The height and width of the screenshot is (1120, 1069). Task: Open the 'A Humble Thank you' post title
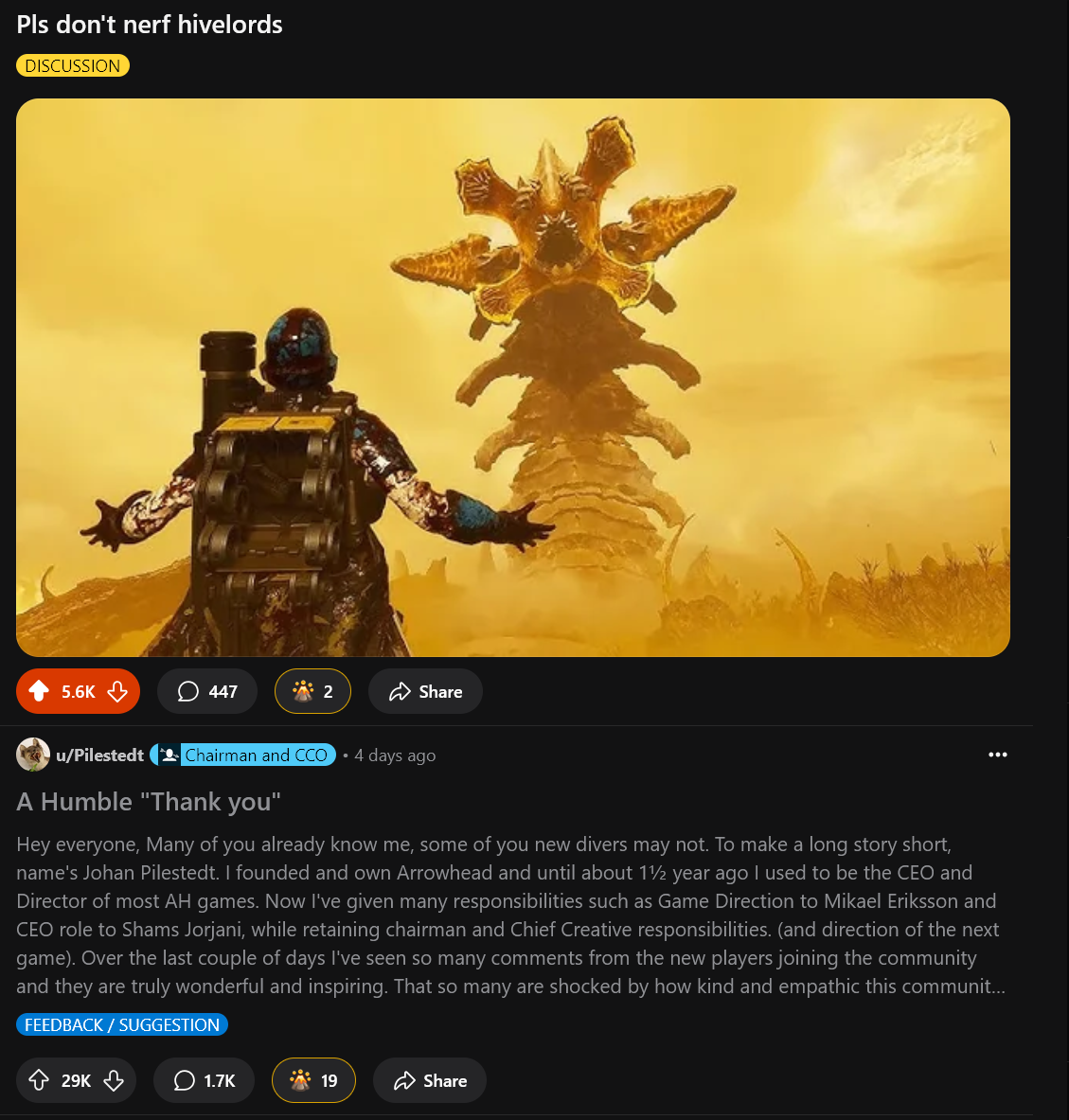tap(149, 802)
